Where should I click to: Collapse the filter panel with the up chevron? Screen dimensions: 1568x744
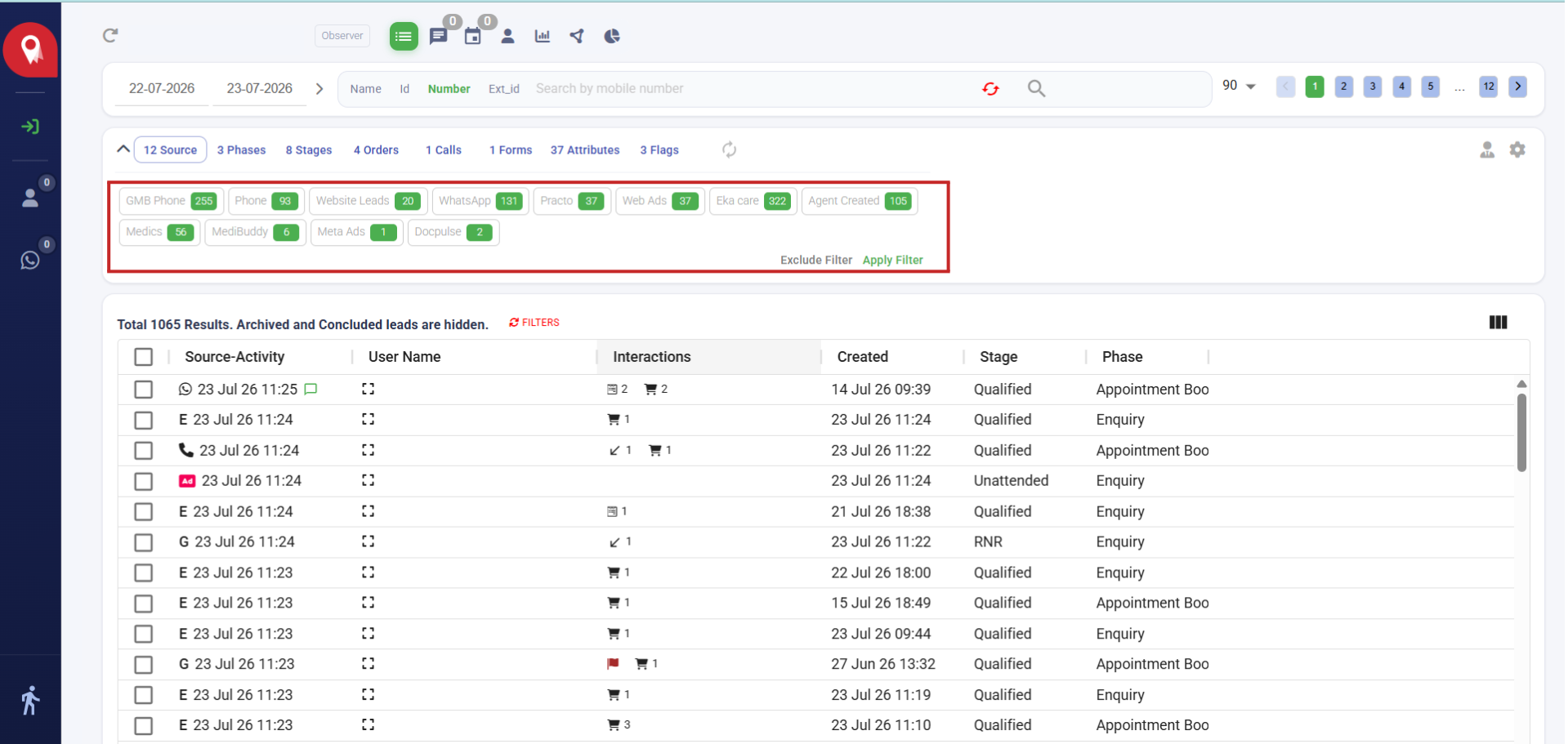[123, 149]
